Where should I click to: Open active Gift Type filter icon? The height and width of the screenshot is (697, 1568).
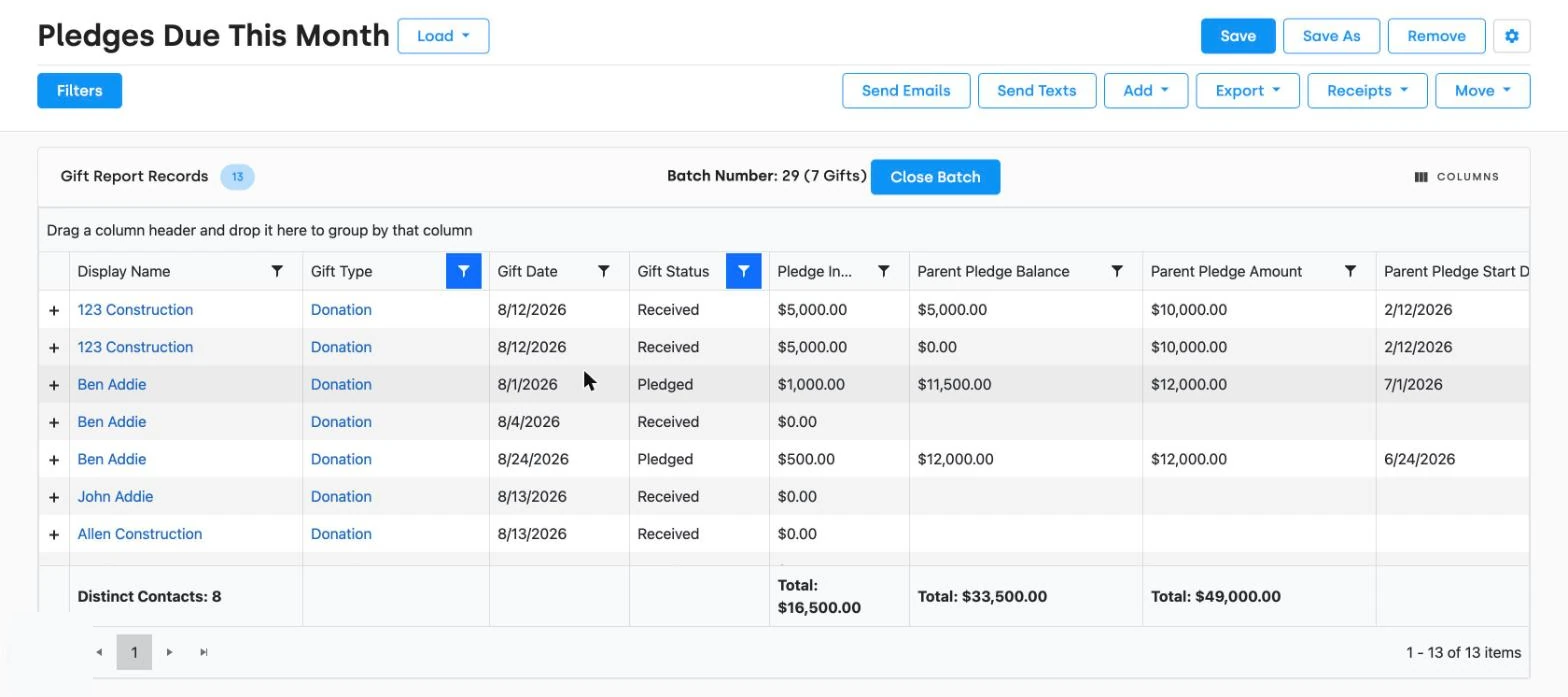[x=463, y=271]
